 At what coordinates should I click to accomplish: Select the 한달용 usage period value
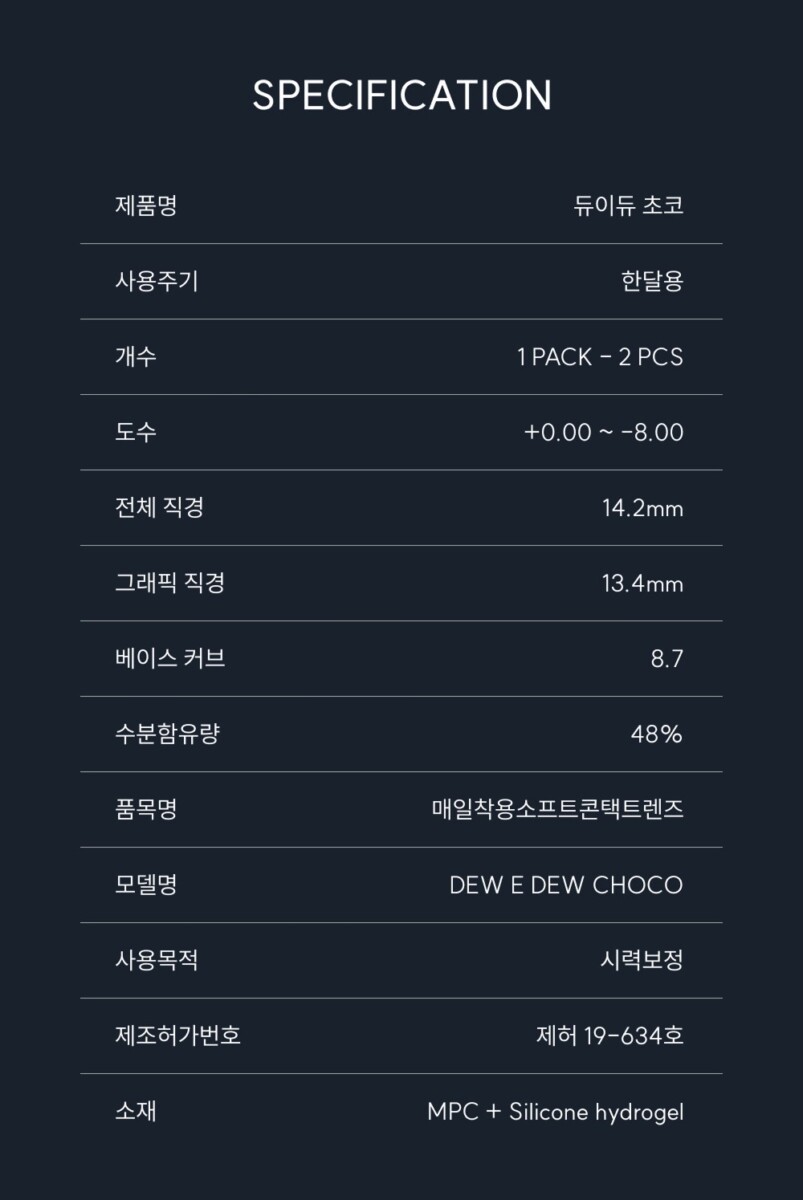651,281
